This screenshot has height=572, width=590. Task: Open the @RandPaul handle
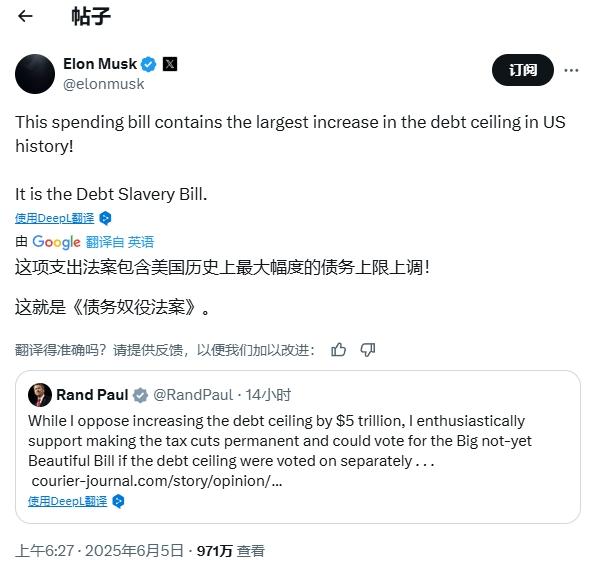point(193,395)
